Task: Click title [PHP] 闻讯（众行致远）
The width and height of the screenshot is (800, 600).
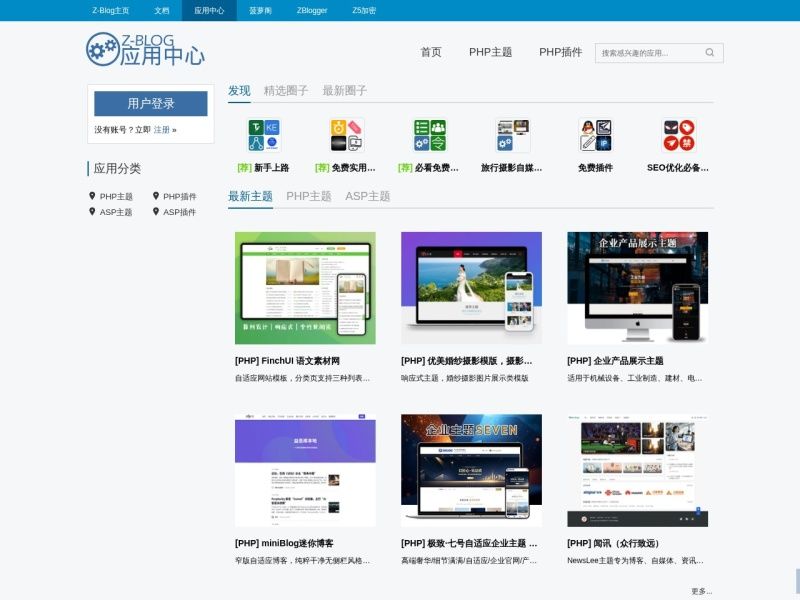Action: point(613,543)
